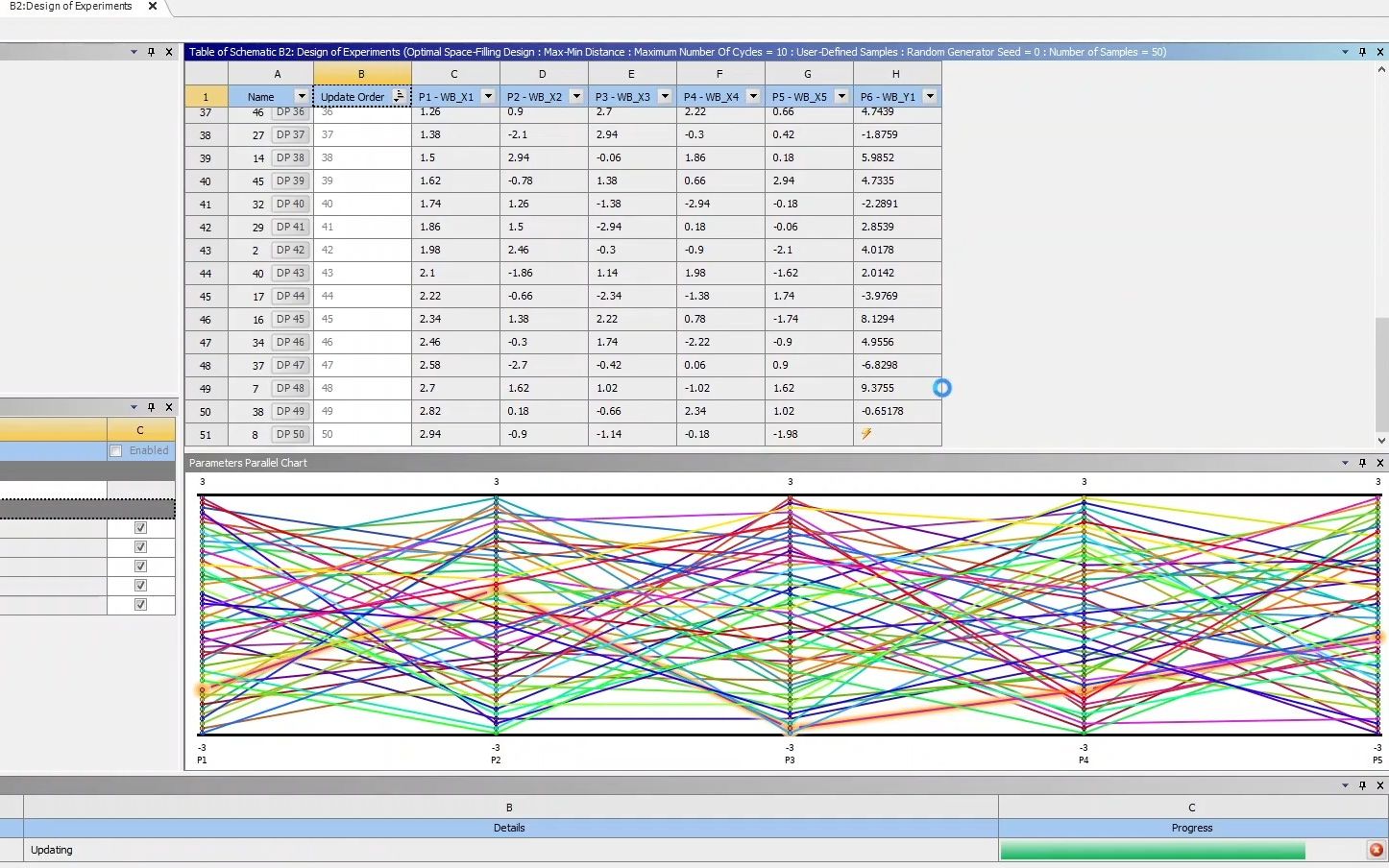Click the DP 40 design point button
1389x868 pixels.
[x=290, y=204]
